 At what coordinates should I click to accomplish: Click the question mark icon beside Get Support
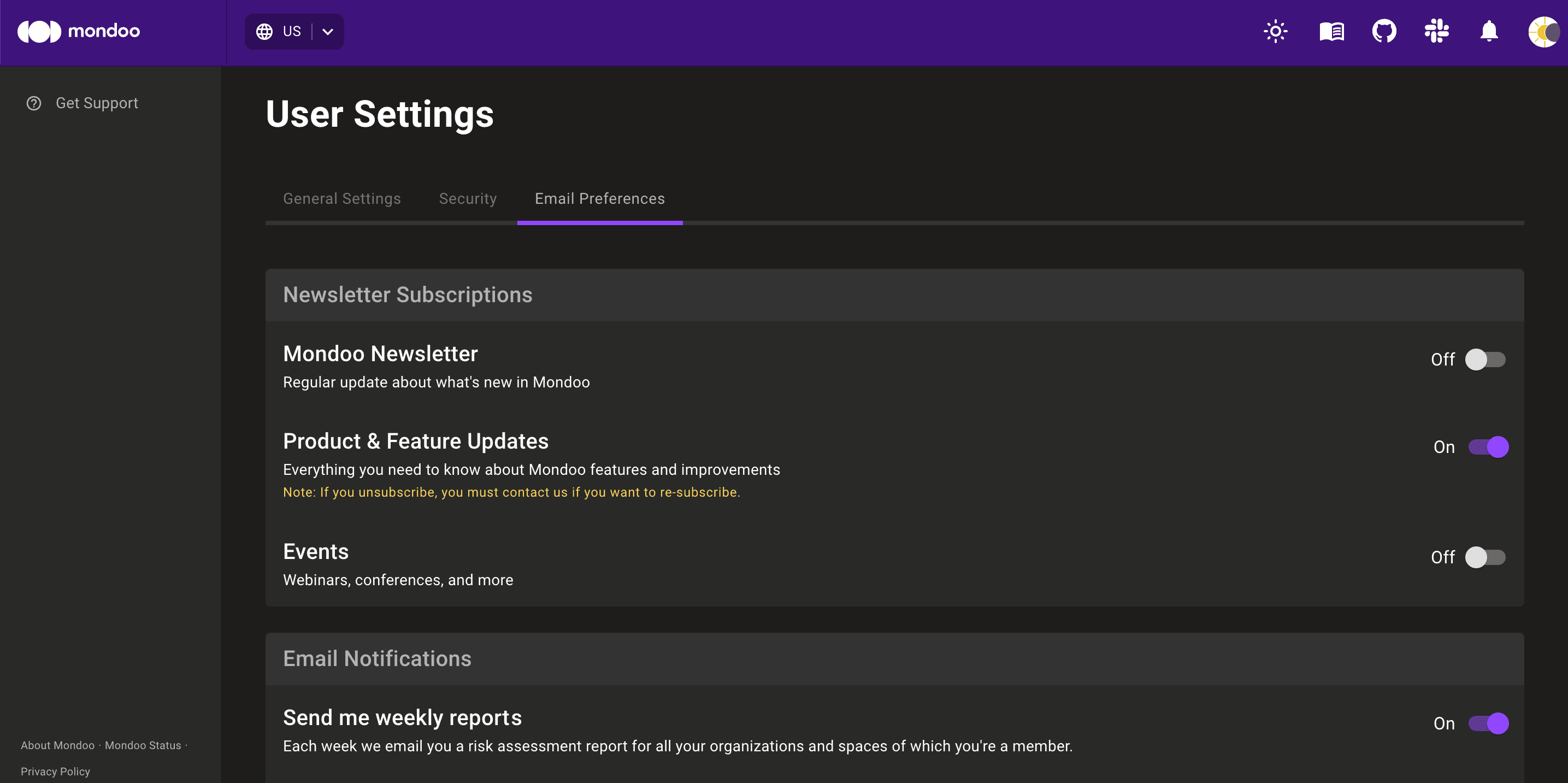point(33,103)
